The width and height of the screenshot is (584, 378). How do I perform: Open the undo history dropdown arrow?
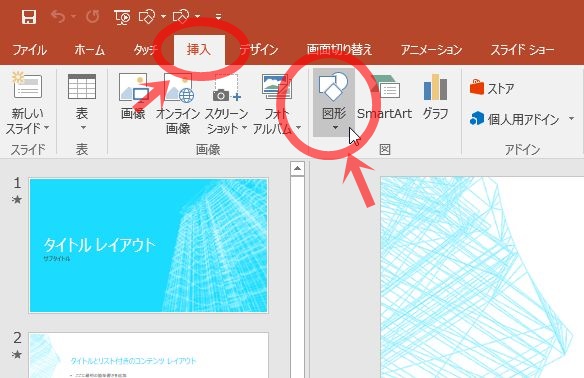(x=74, y=16)
